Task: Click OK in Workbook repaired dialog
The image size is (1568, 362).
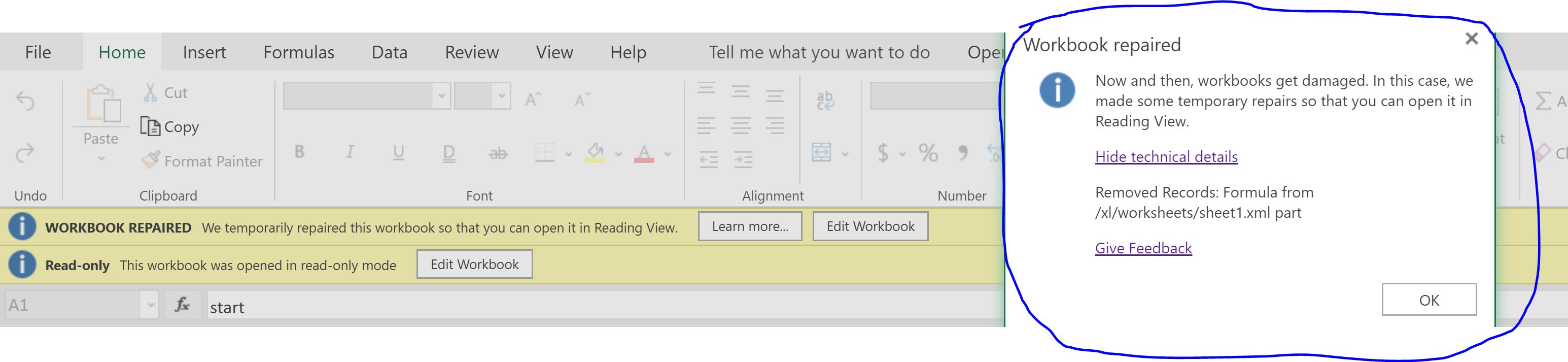Action: pos(1429,299)
